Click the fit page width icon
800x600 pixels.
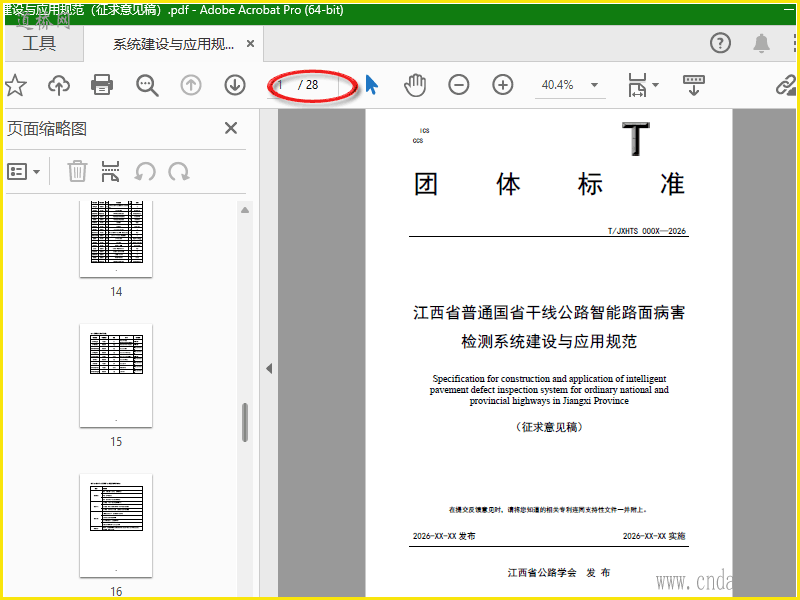pyautogui.click(x=637, y=85)
